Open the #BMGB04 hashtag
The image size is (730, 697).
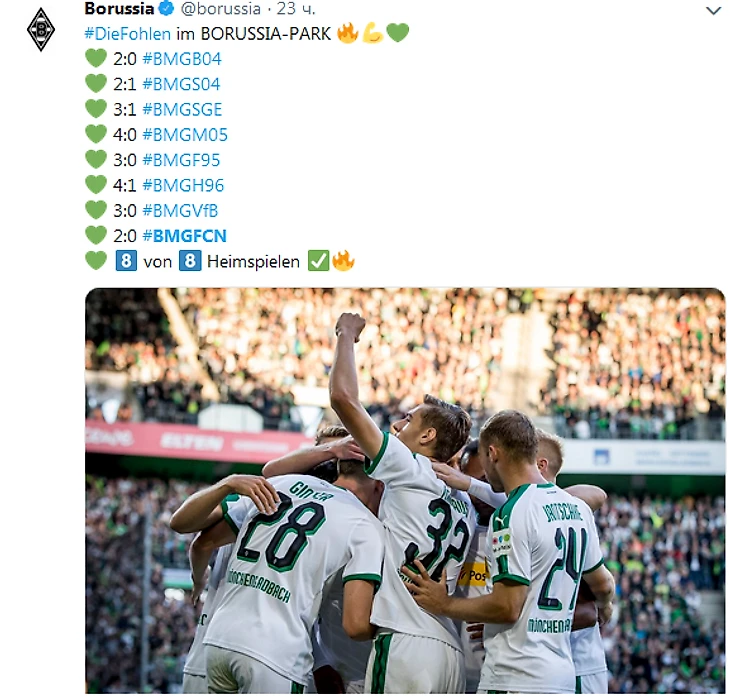point(182,59)
